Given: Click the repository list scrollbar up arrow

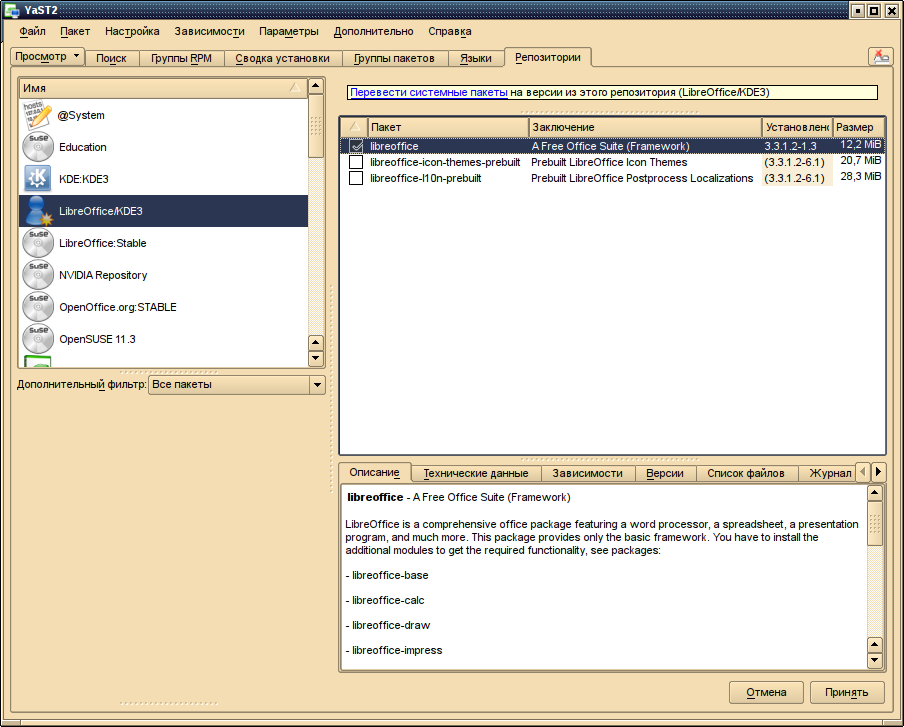Looking at the screenshot, I should tap(316, 86).
